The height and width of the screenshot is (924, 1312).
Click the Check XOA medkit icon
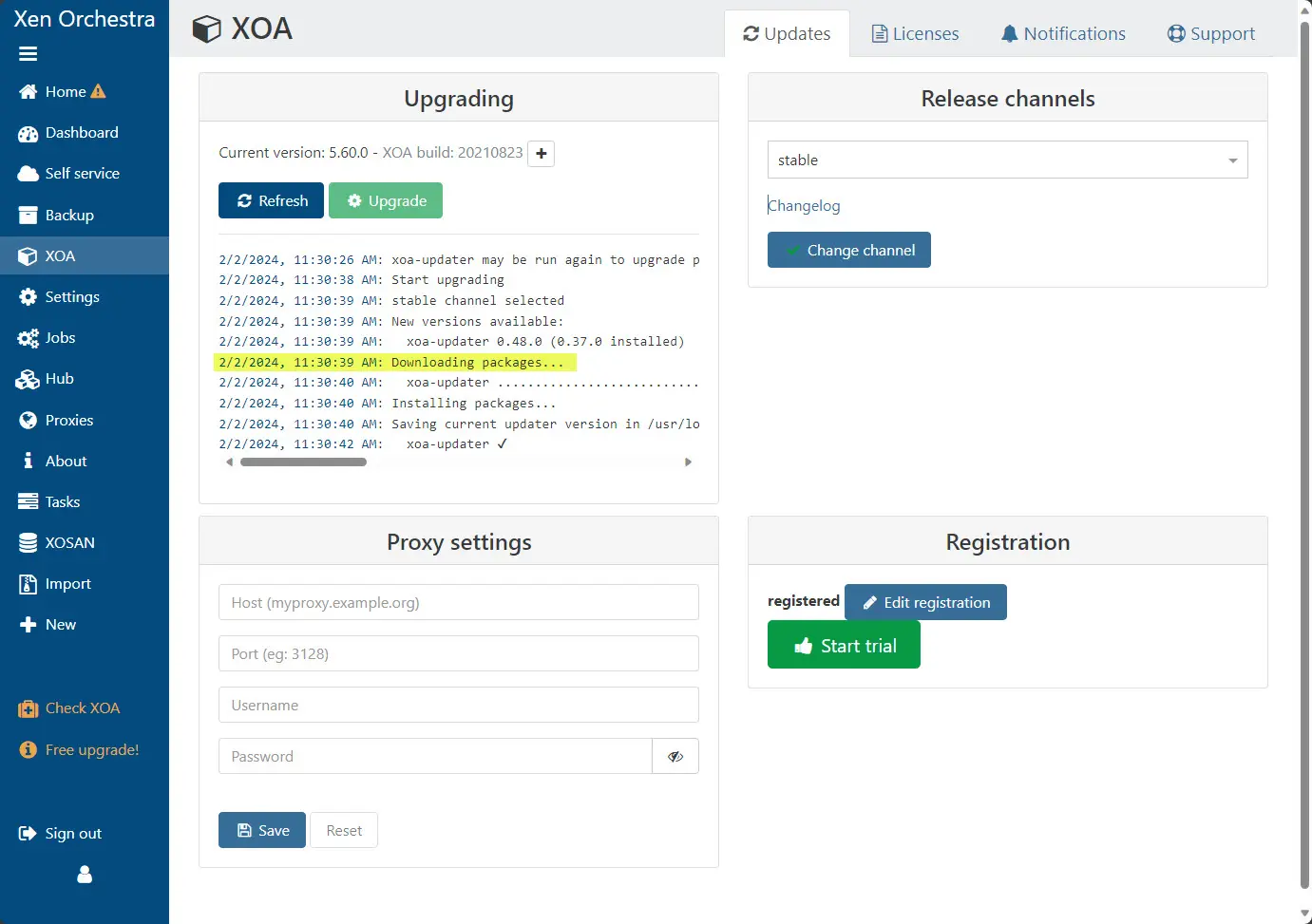[x=29, y=708]
